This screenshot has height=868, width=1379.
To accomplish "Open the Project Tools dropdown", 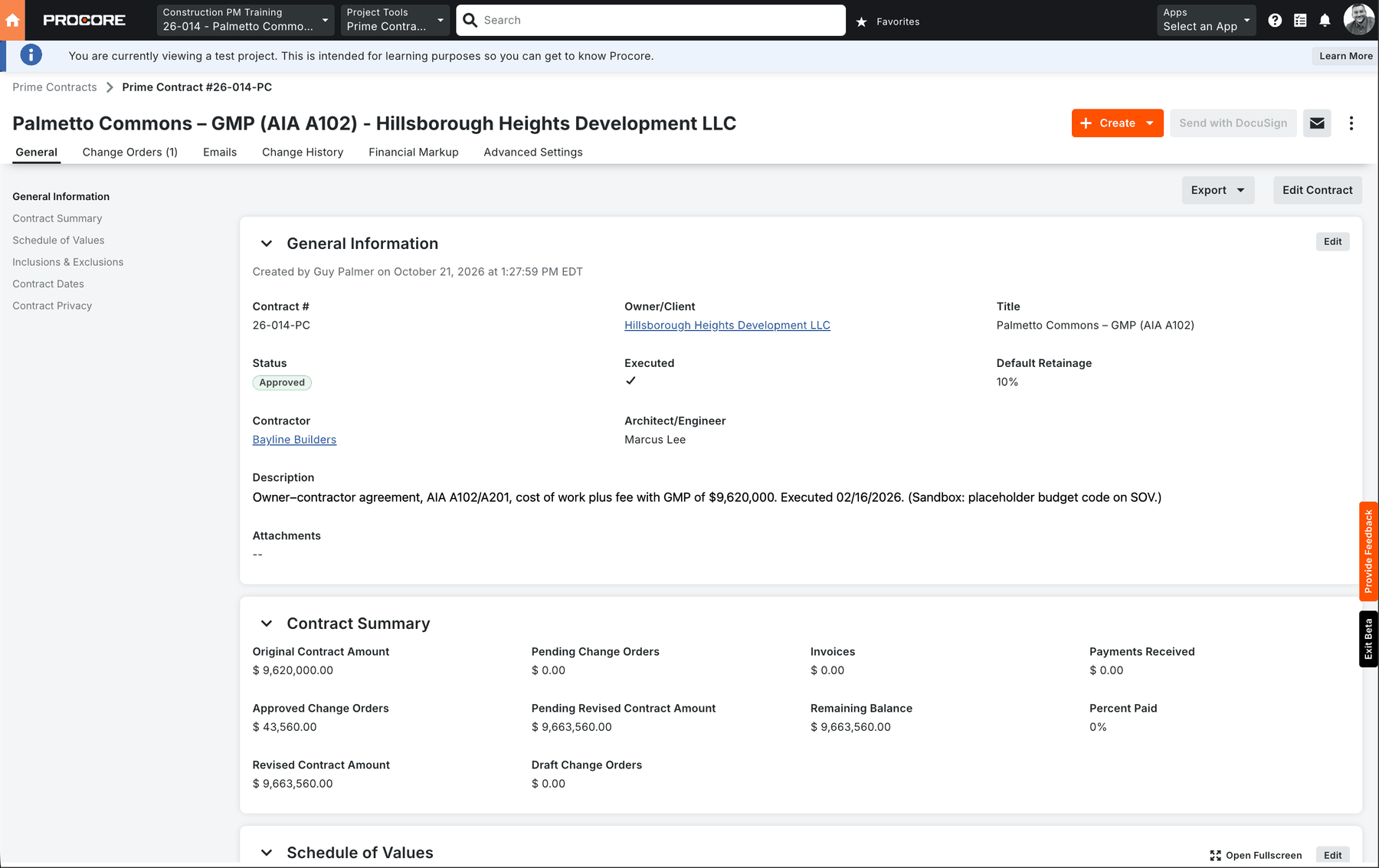I will click(x=395, y=20).
